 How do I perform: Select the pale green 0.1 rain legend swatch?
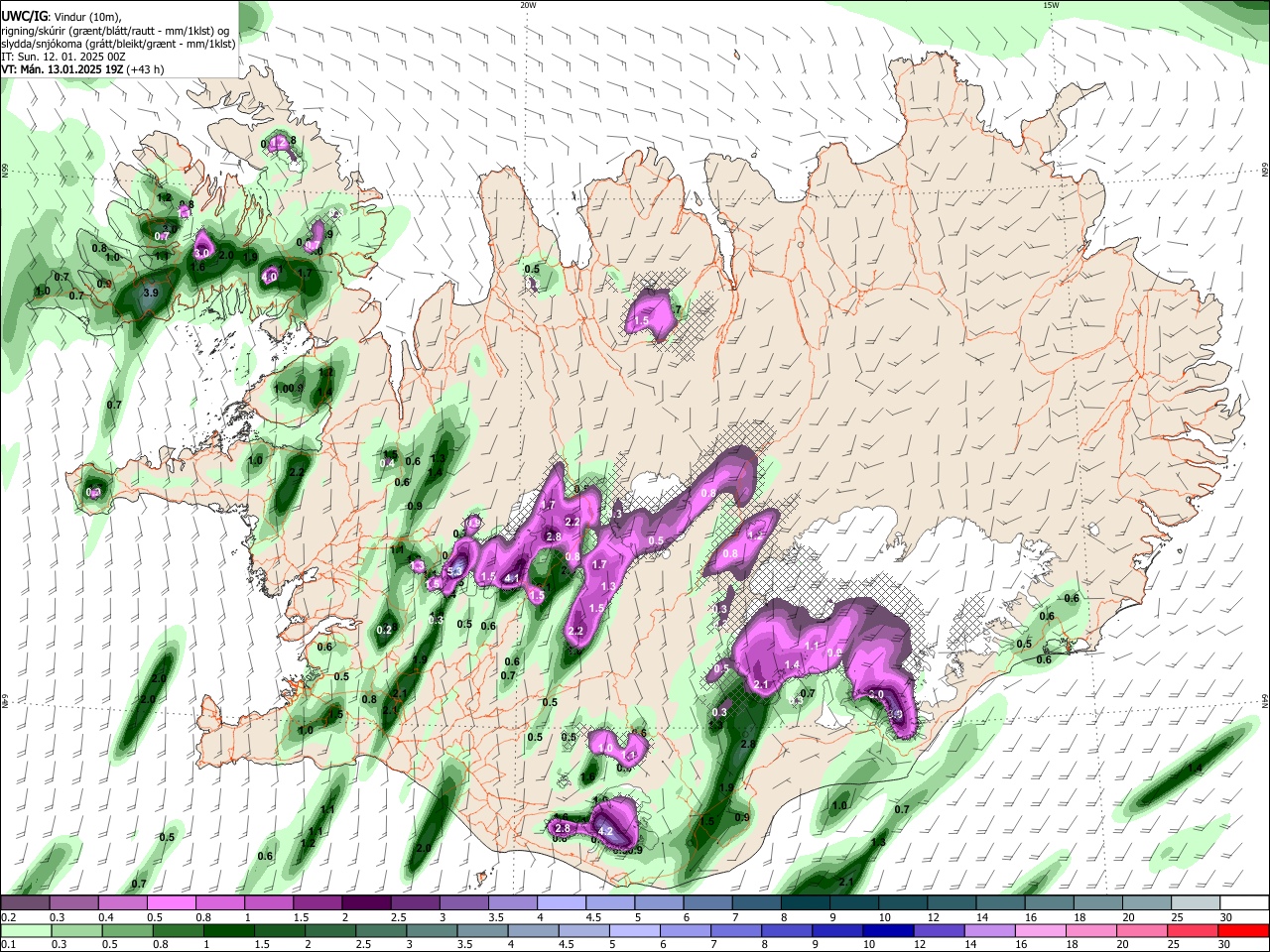pyautogui.click(x=25, y=930)
